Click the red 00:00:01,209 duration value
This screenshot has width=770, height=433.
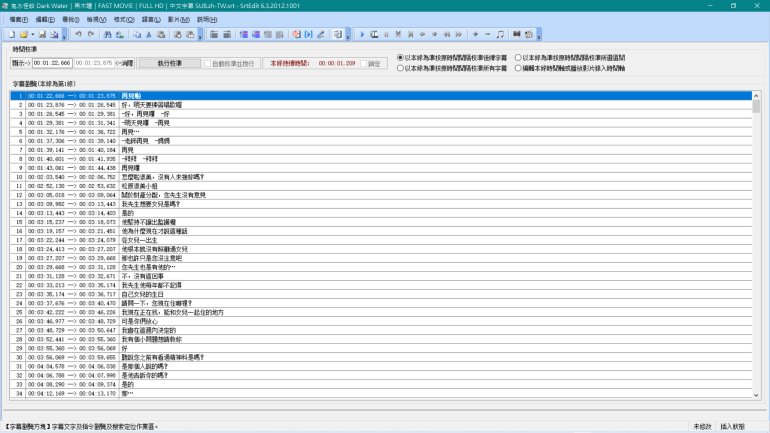coord(337,63)
